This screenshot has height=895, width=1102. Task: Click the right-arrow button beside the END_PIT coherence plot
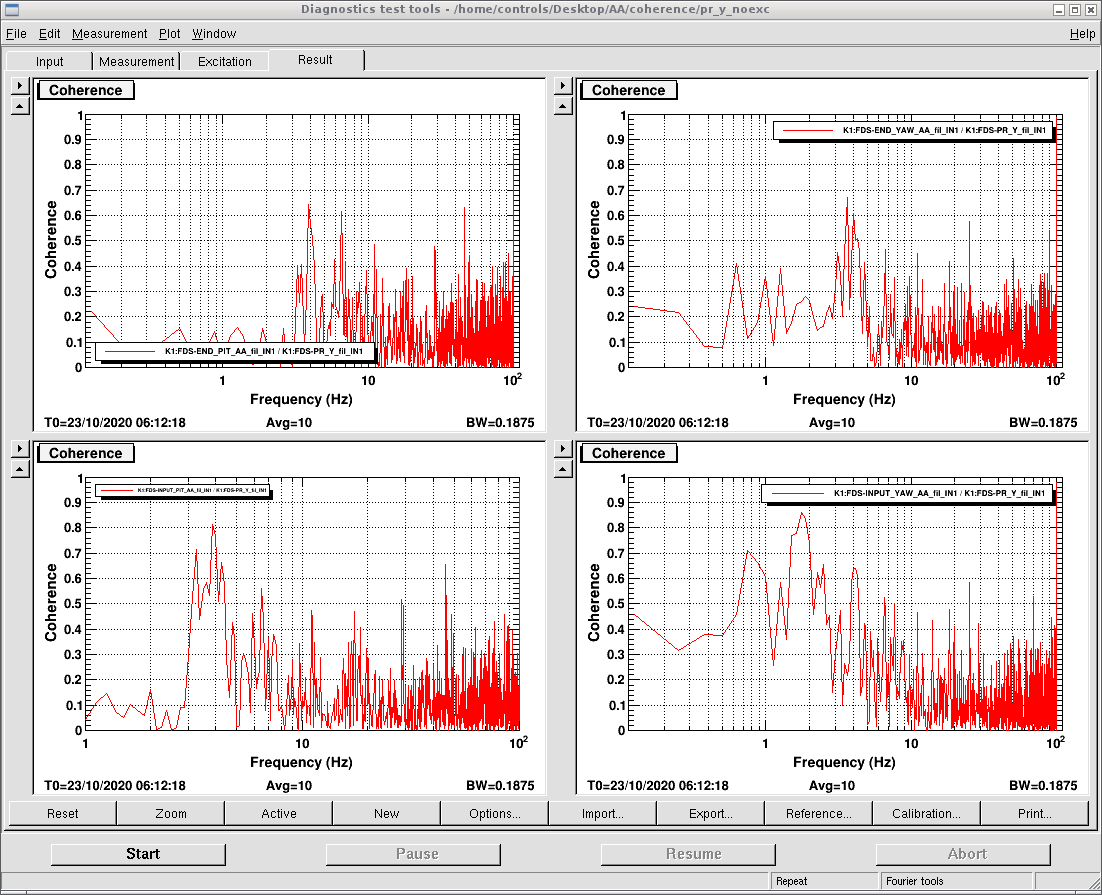click(20, 87)
